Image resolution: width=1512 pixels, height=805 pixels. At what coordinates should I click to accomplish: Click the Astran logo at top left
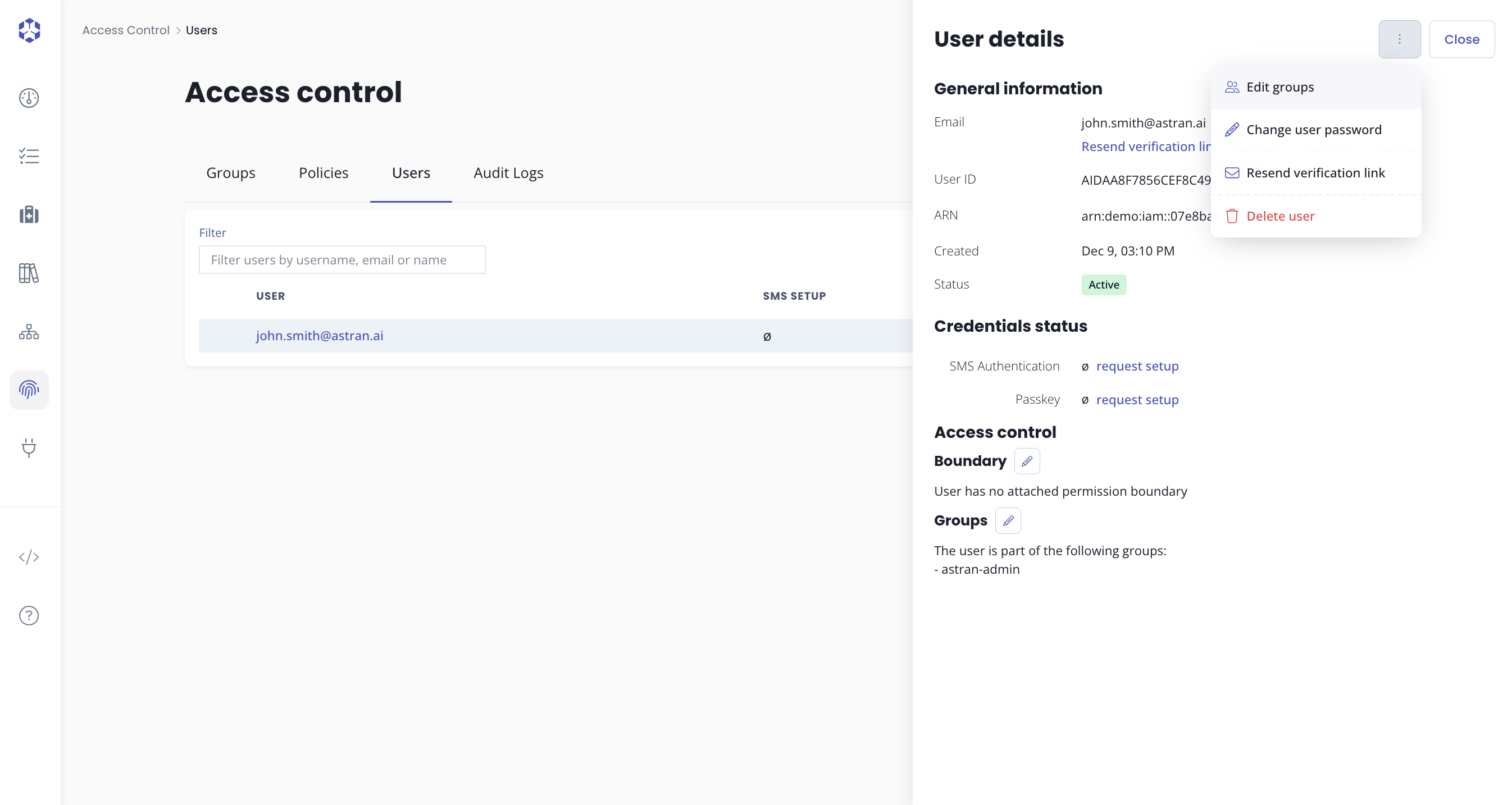[x=29, y=30]
